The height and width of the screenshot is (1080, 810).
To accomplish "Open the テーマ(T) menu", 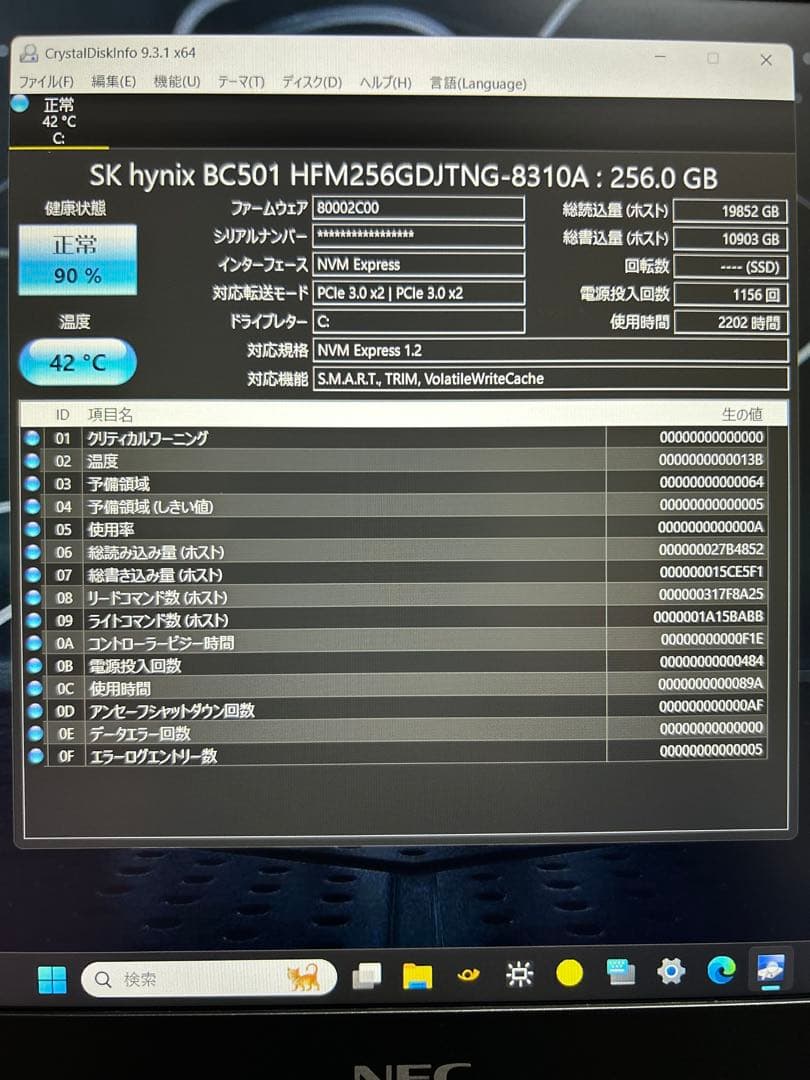I will tap(241, 82).
